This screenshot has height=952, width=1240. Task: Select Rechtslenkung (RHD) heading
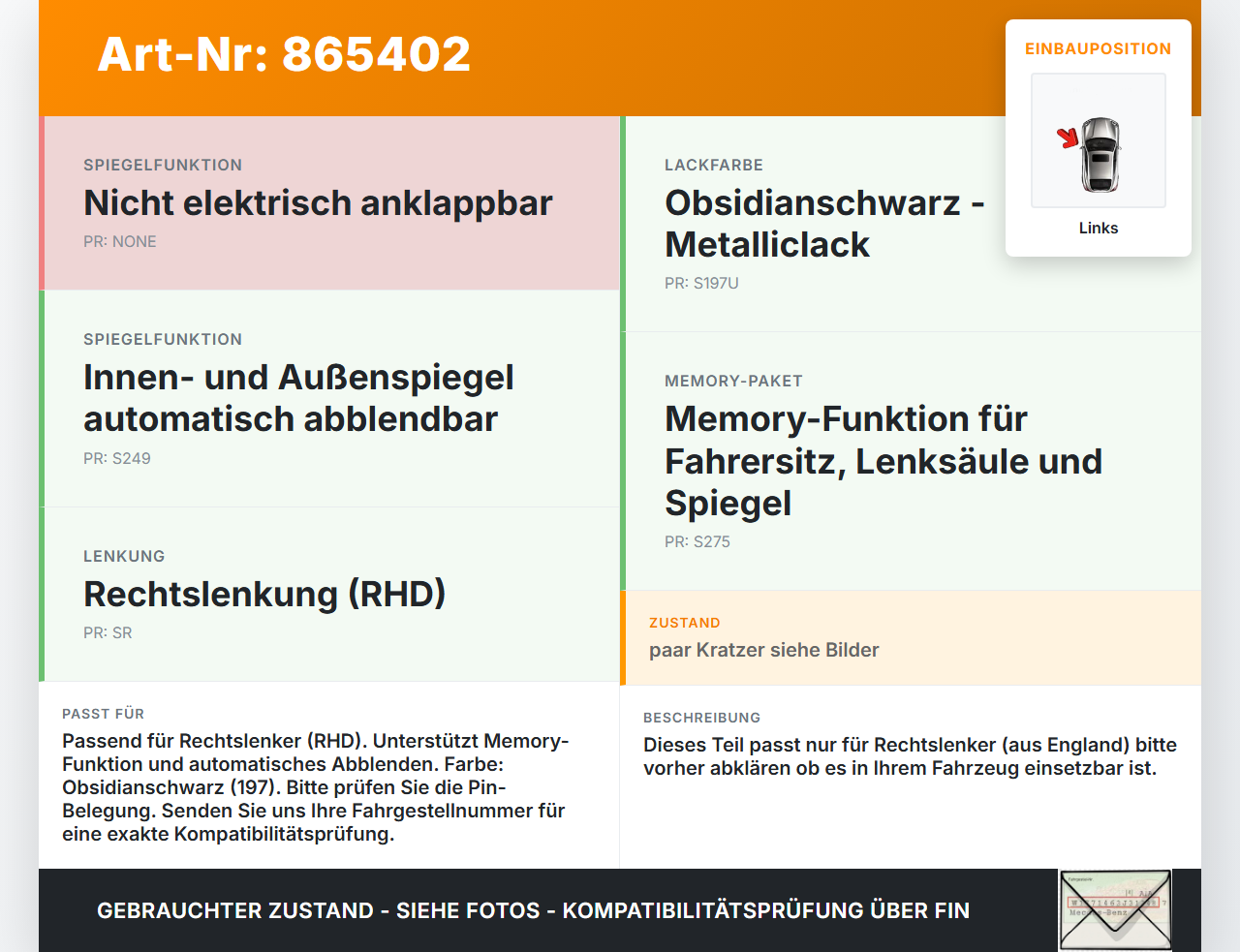[264, 594]
